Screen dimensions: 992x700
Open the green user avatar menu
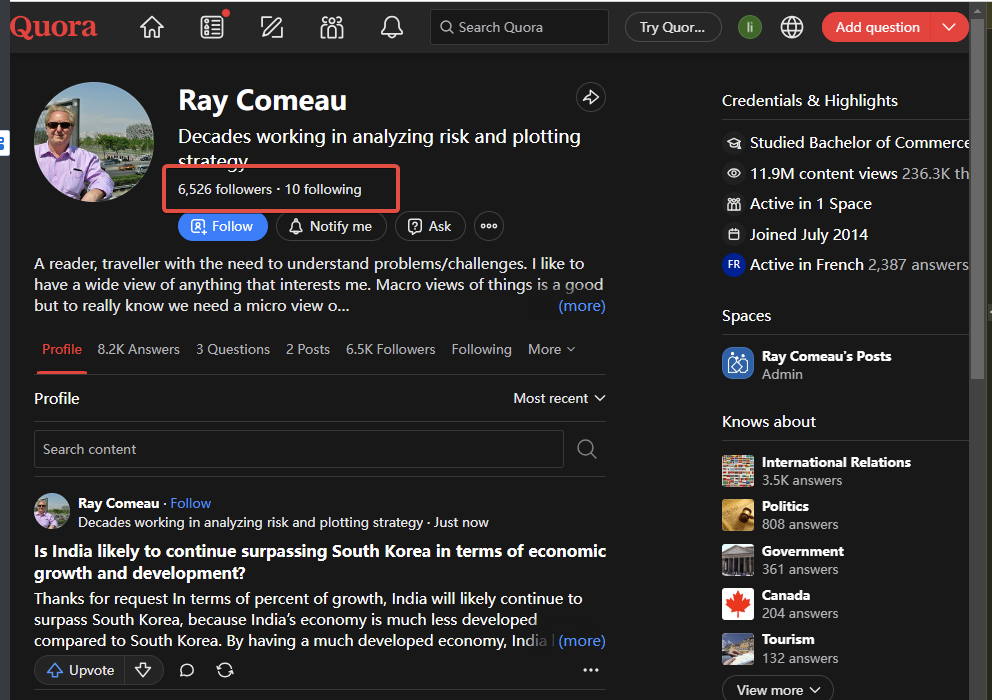point(750,27)
